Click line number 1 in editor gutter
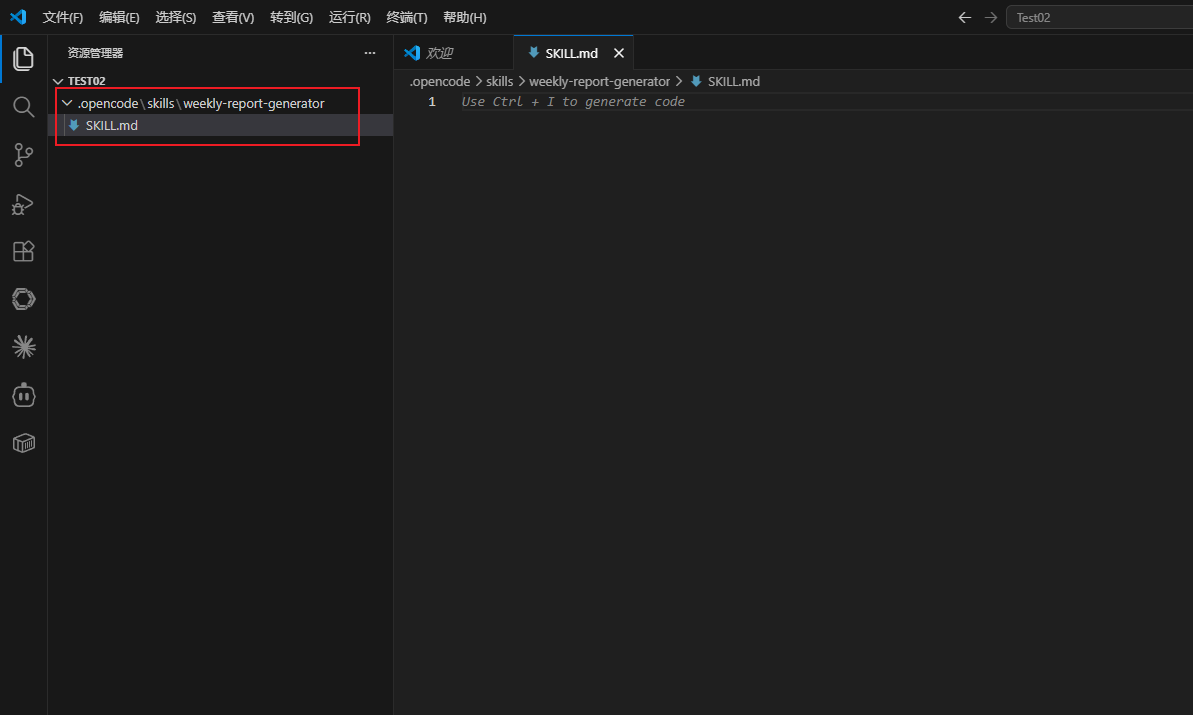The height and width of the screenshot is (715, 1193). pos(432,102)
